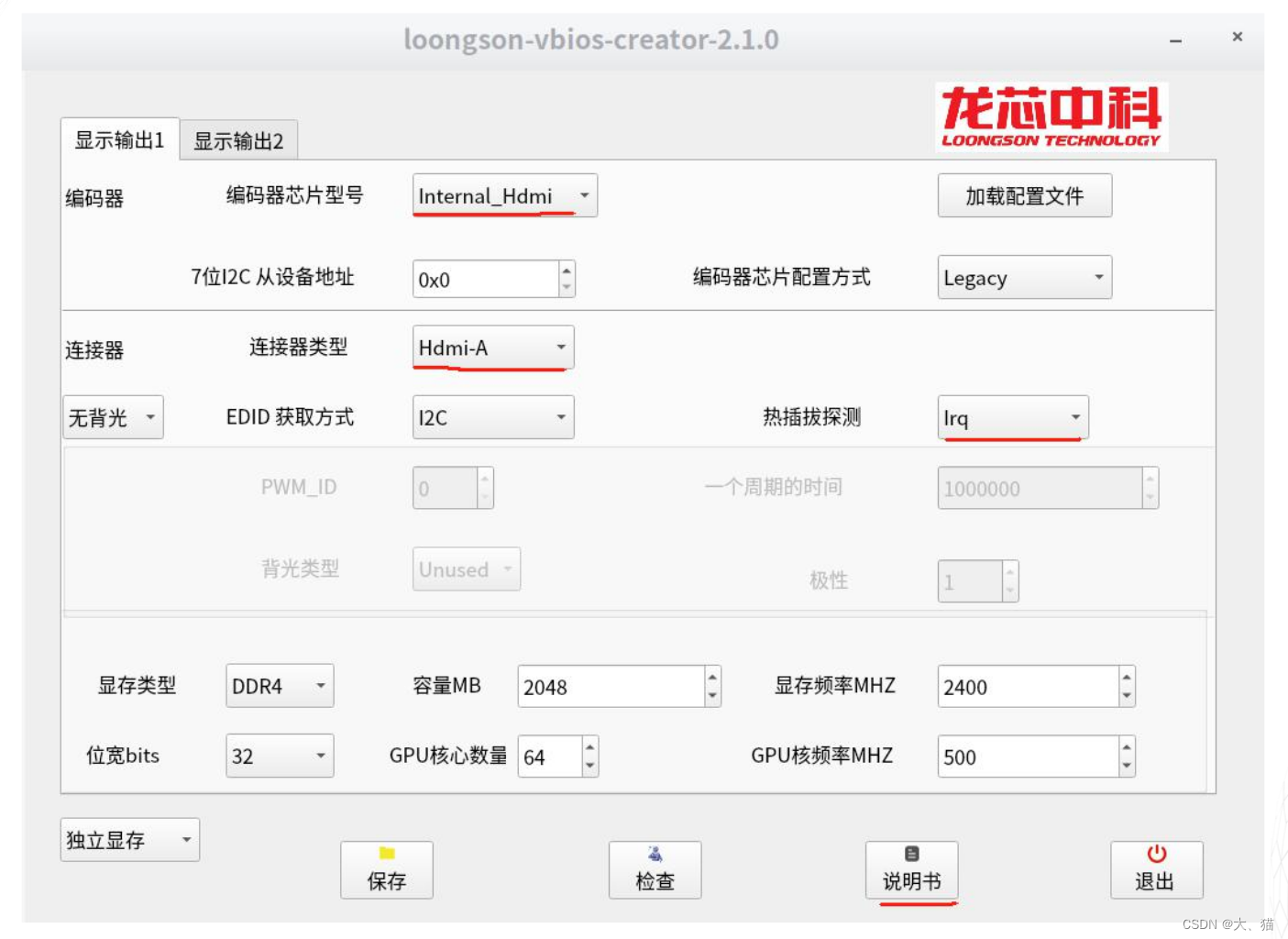The image size is (1288, 939).
Task: Expand the 连接器类型 Hdmi-A dropdown
Action: (492, 347)
